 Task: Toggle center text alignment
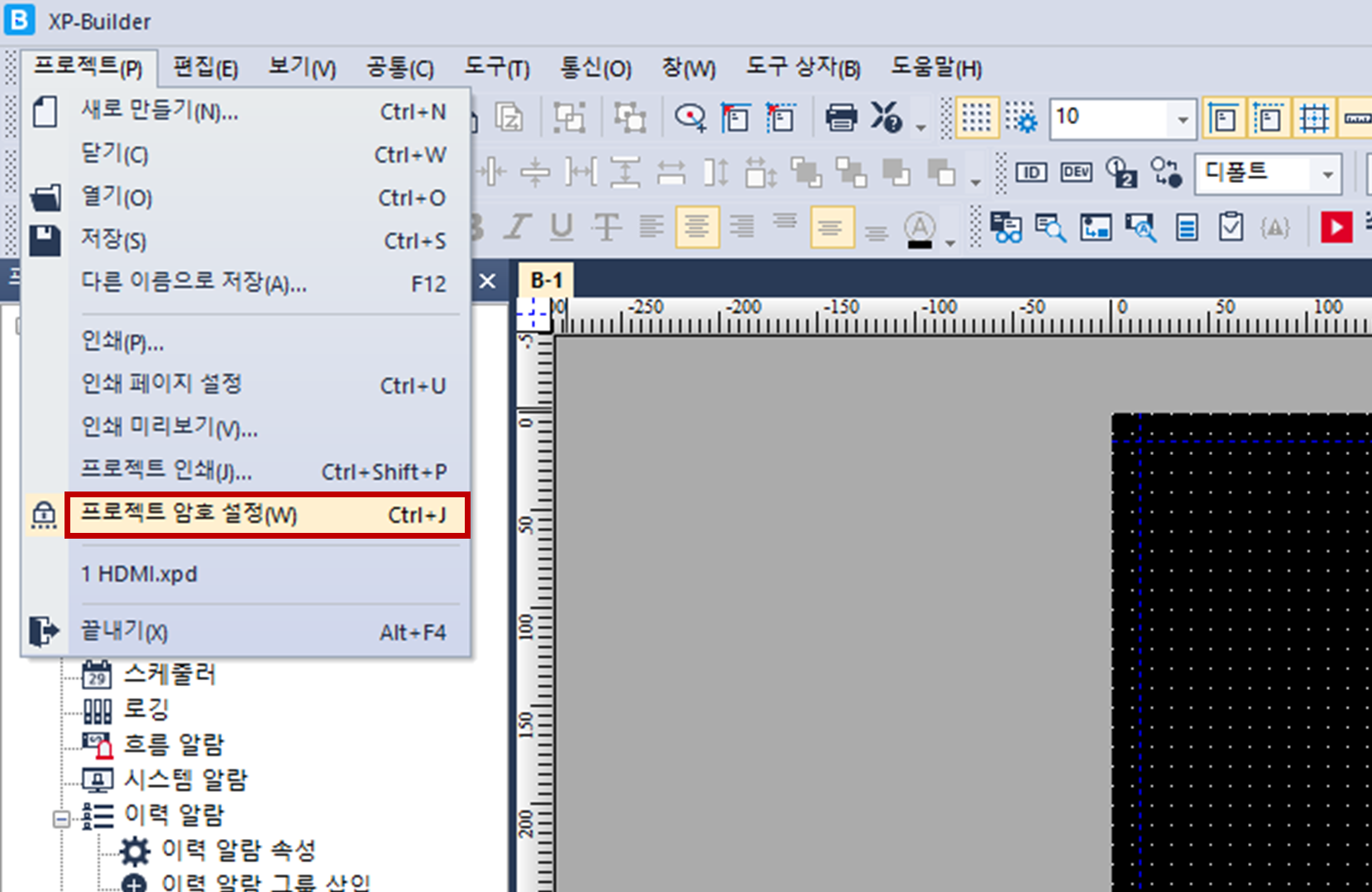click(x=697, y=227)
